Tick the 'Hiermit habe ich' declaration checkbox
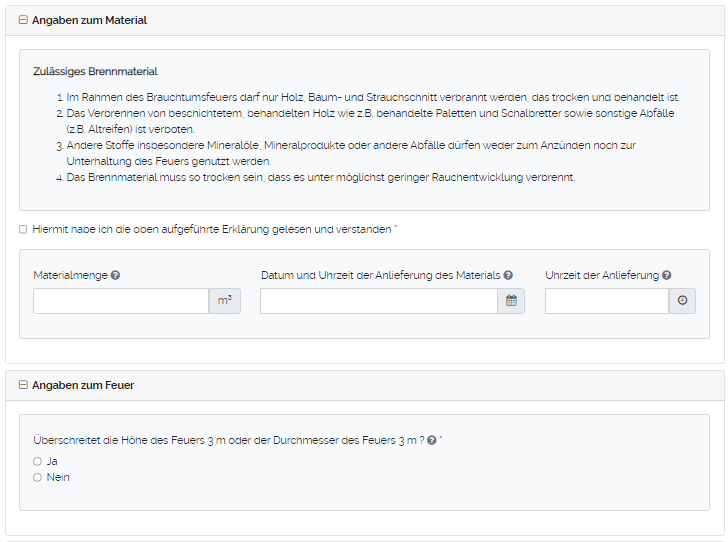The image size is (728, 542). (23, 229)
